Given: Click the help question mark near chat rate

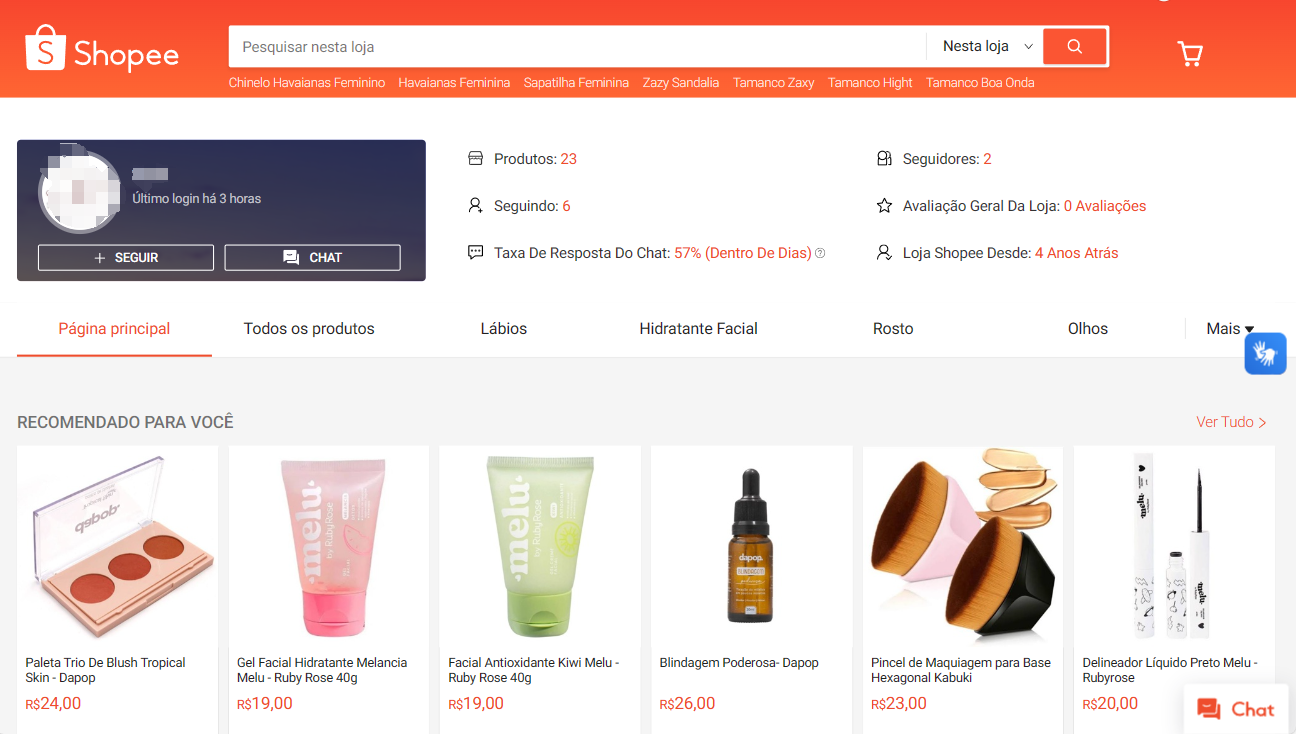Looking at the screenshot, I should coord(820,253).
